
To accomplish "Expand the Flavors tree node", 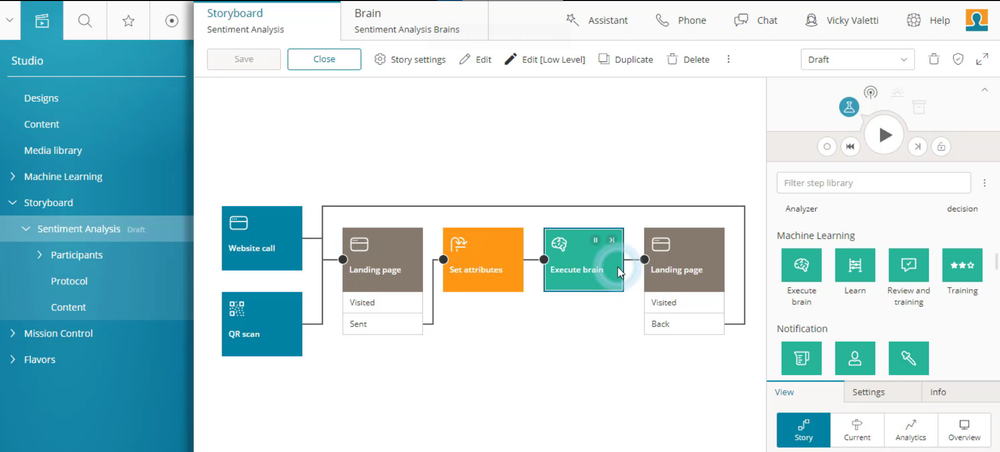I will click(x=13, y=360).
